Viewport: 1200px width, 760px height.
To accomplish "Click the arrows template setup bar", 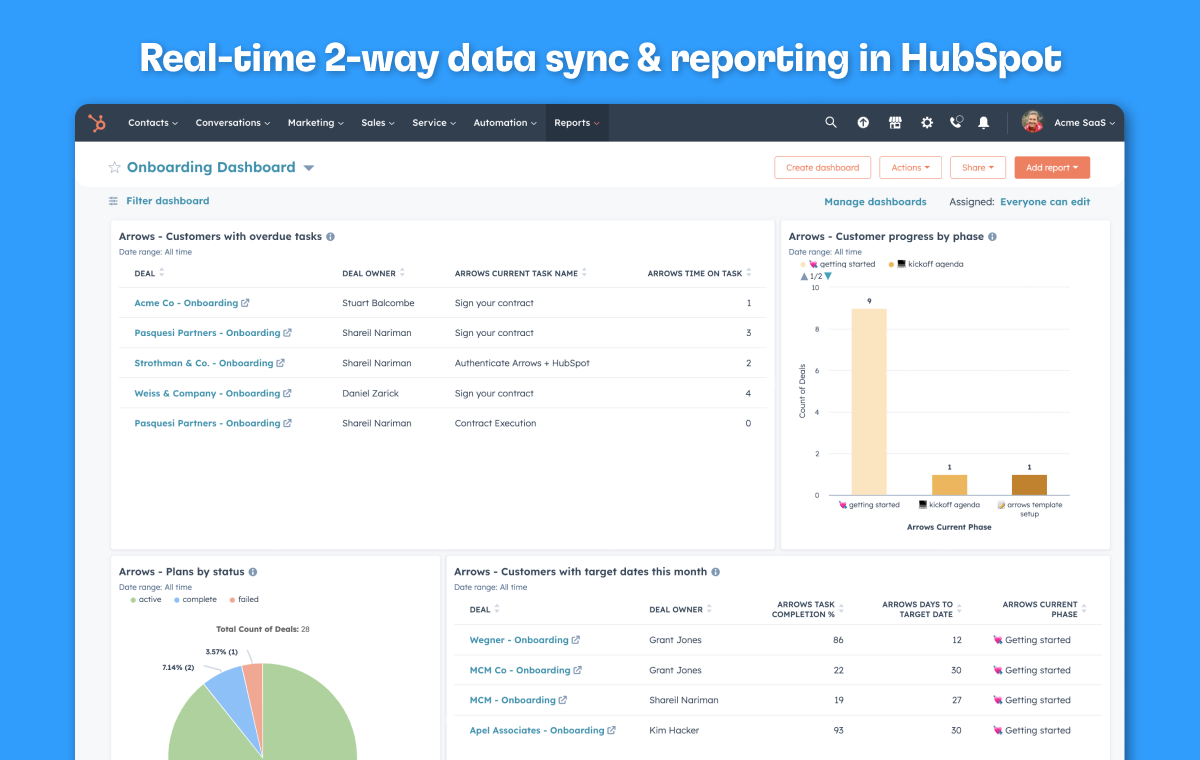I will click(x=1029, y=485).
